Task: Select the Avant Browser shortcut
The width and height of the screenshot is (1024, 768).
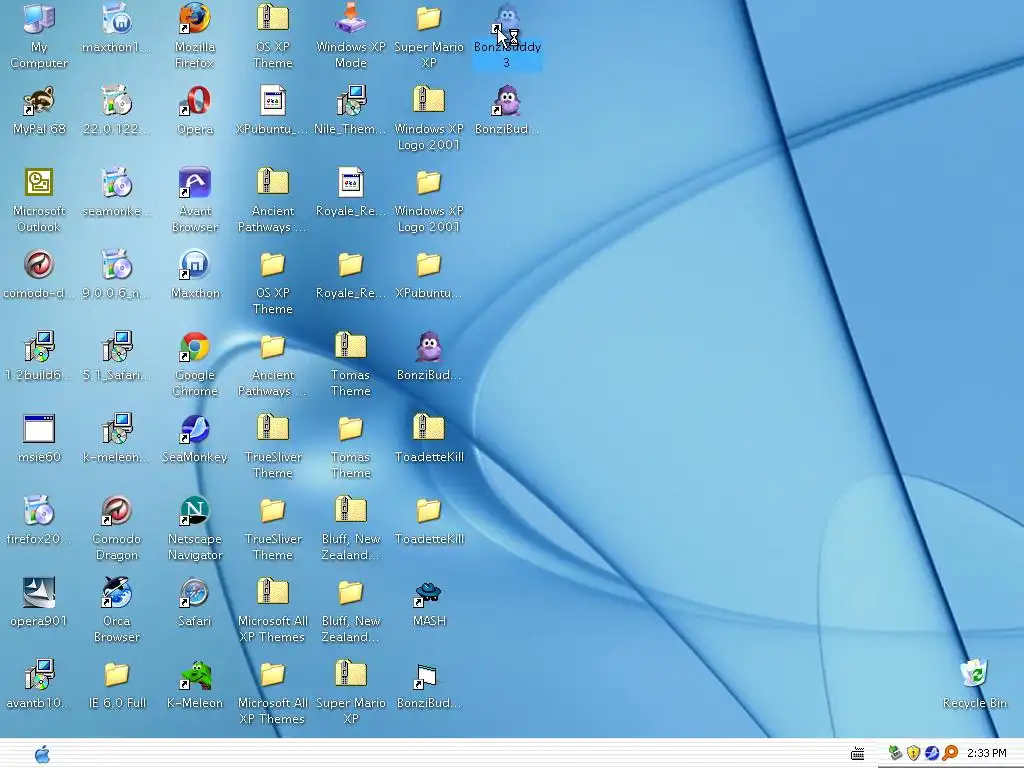Action: [x=195, y=182]
